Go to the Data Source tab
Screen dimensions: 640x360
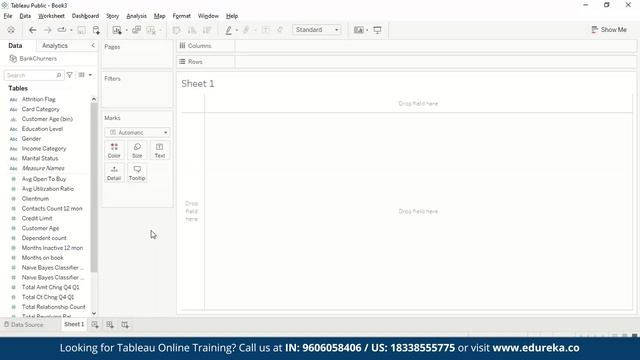(24, 325)
